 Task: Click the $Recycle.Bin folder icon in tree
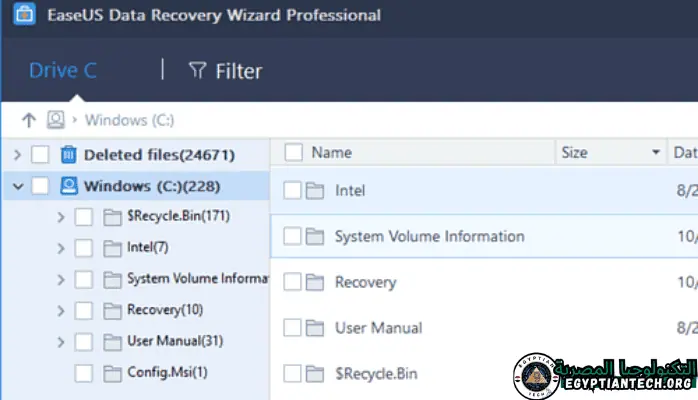click(x=112, y=217)
